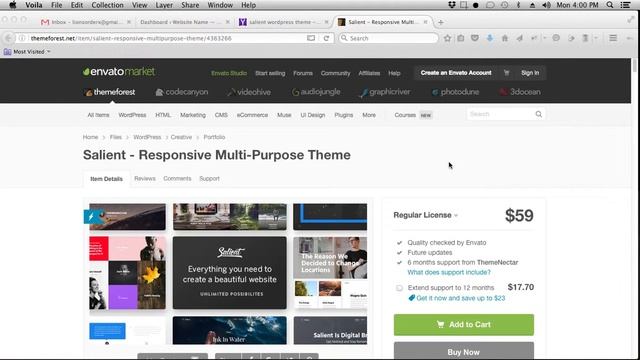Image resolution: width=640 pixels, height=360 pixels.
Task: Go to Firefox home page icon
Action: 505,38
